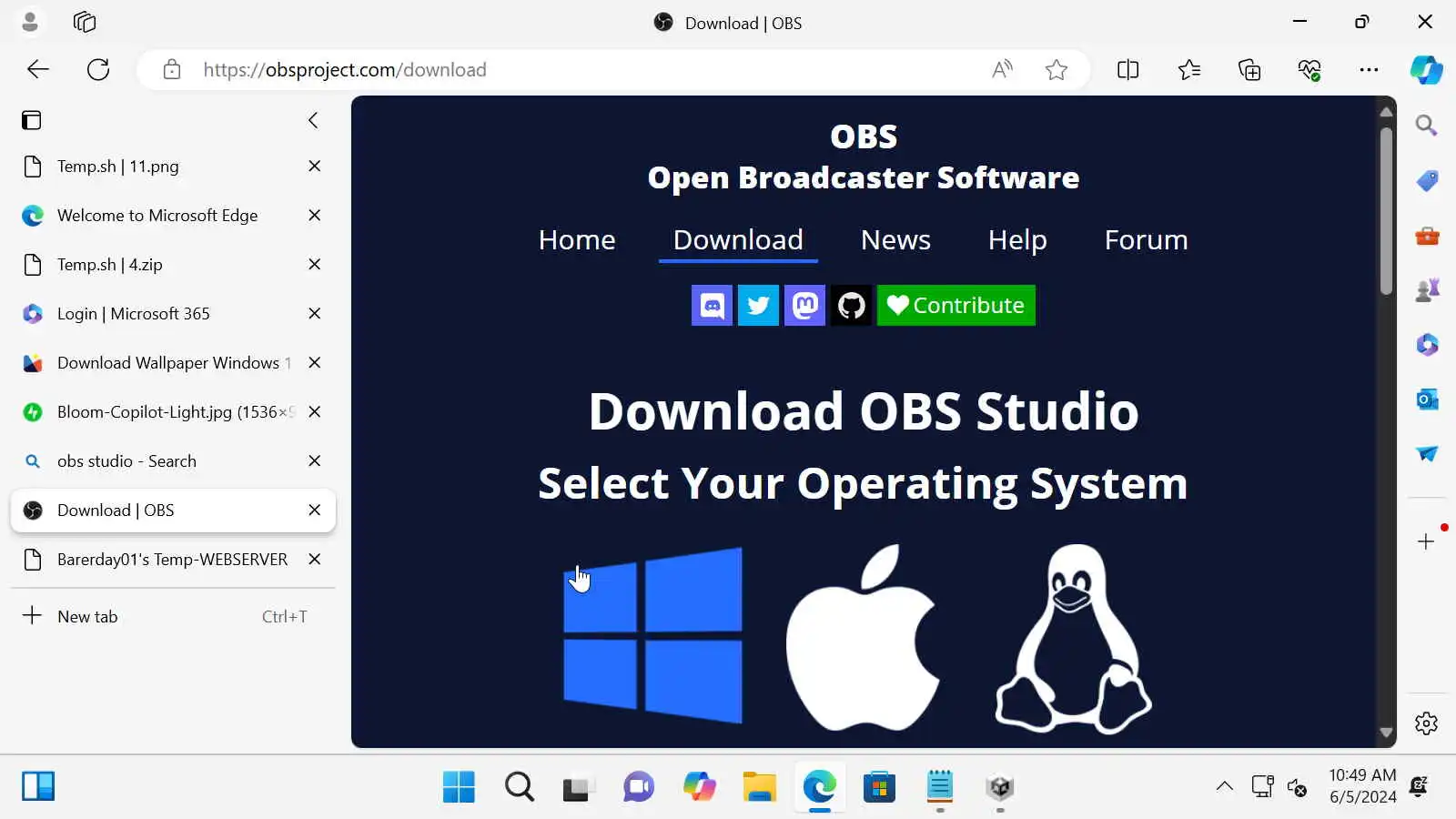
Task: Close the Download | OBS tab
Action: [314, 511]
